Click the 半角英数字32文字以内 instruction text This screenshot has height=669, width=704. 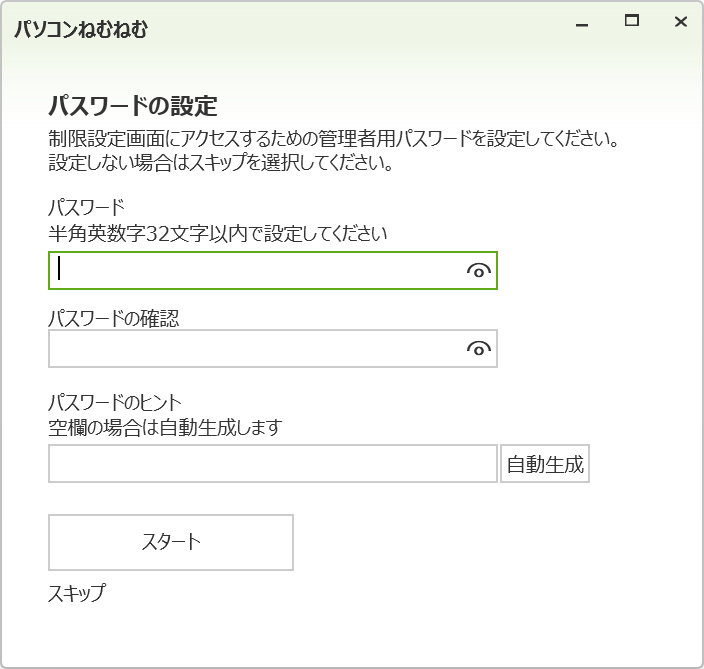tap(217, 234)
